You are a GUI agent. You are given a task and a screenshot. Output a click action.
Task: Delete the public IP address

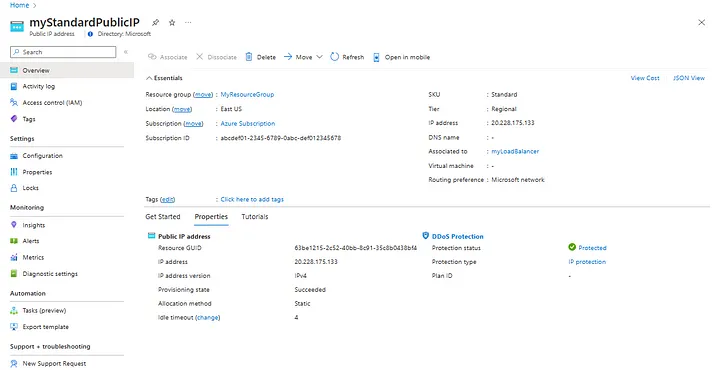click(260, 57)
